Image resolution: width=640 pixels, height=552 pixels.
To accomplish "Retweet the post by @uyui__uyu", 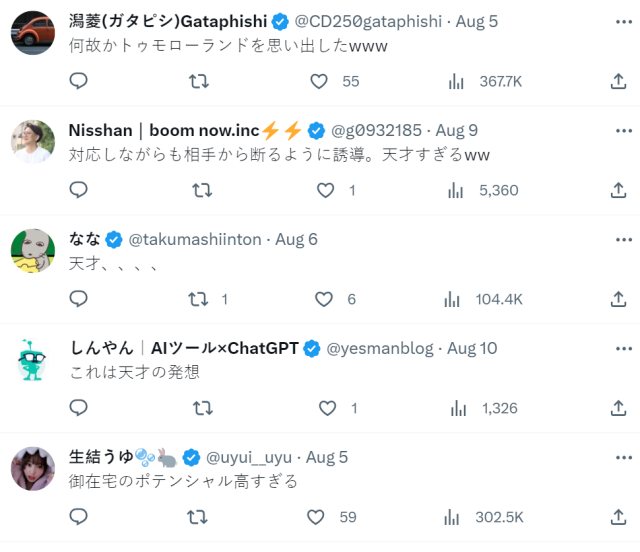I will (199, 517).
